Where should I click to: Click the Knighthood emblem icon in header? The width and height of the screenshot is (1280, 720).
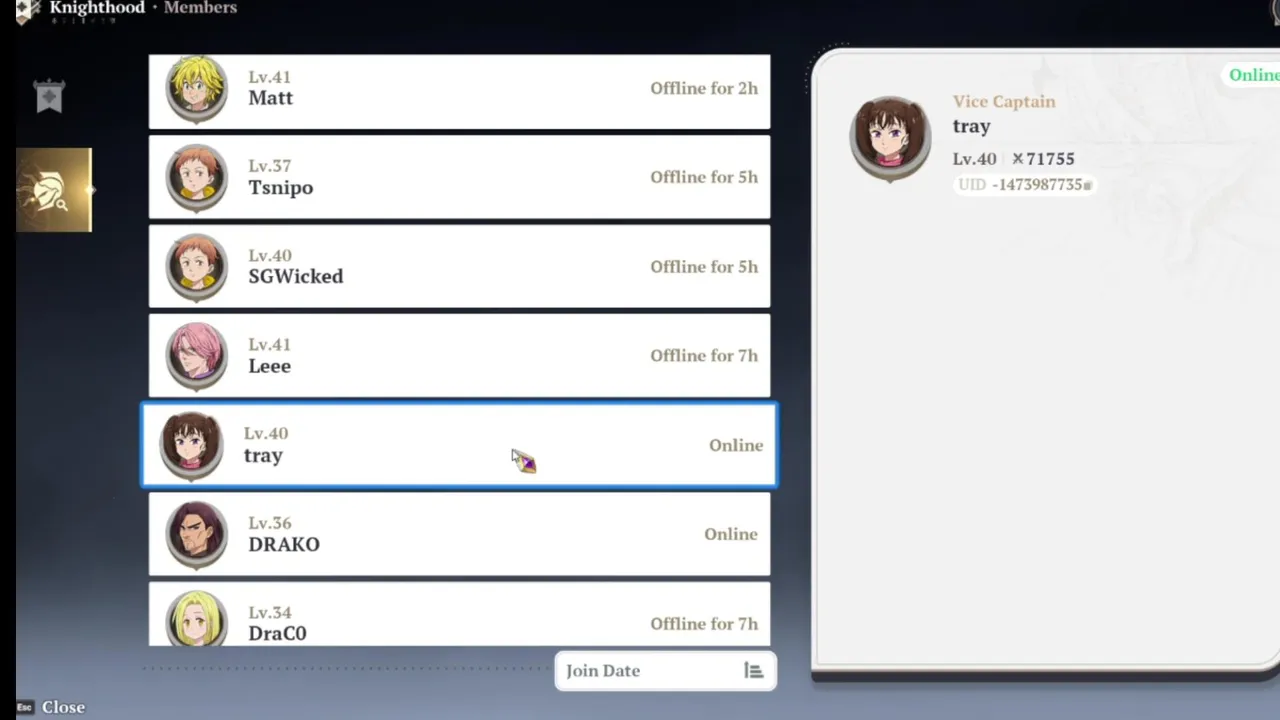click(27, 11)
